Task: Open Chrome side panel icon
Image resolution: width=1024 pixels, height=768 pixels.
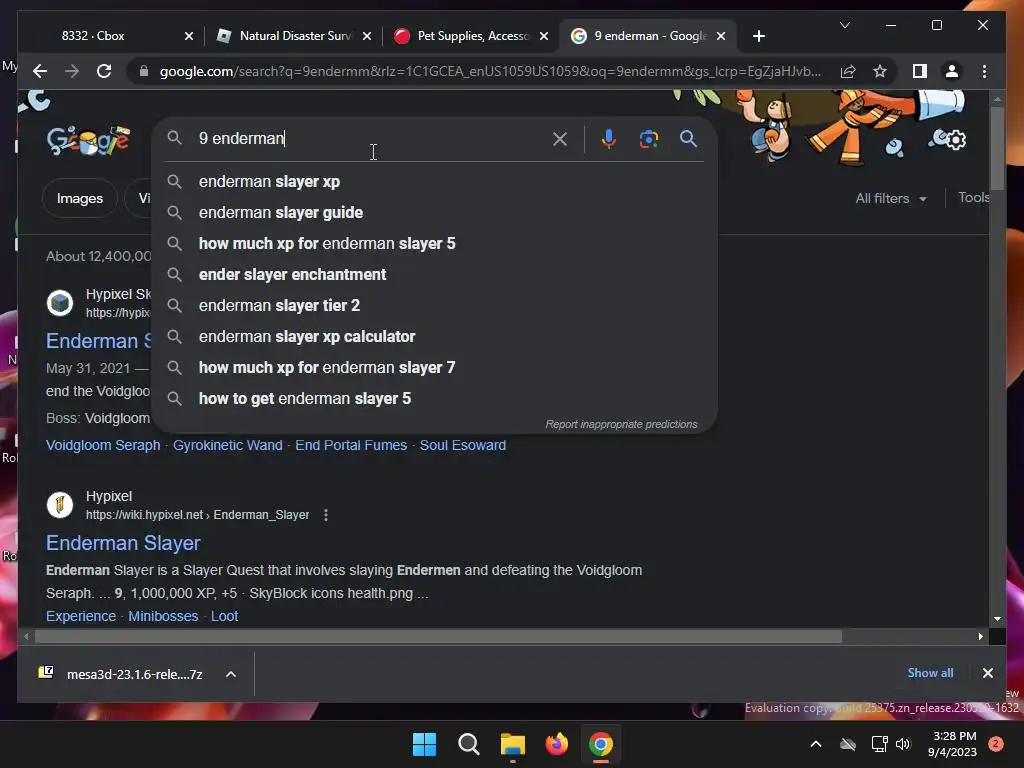Action: (x=920, y=71)
